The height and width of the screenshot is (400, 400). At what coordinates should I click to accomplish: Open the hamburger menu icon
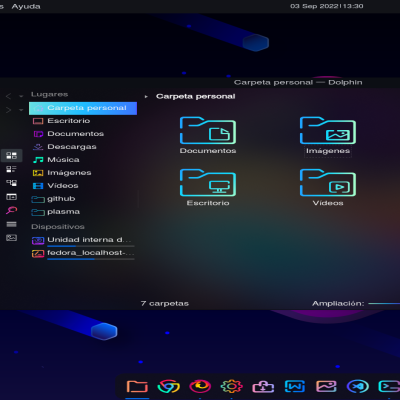(x=11, y=224)
